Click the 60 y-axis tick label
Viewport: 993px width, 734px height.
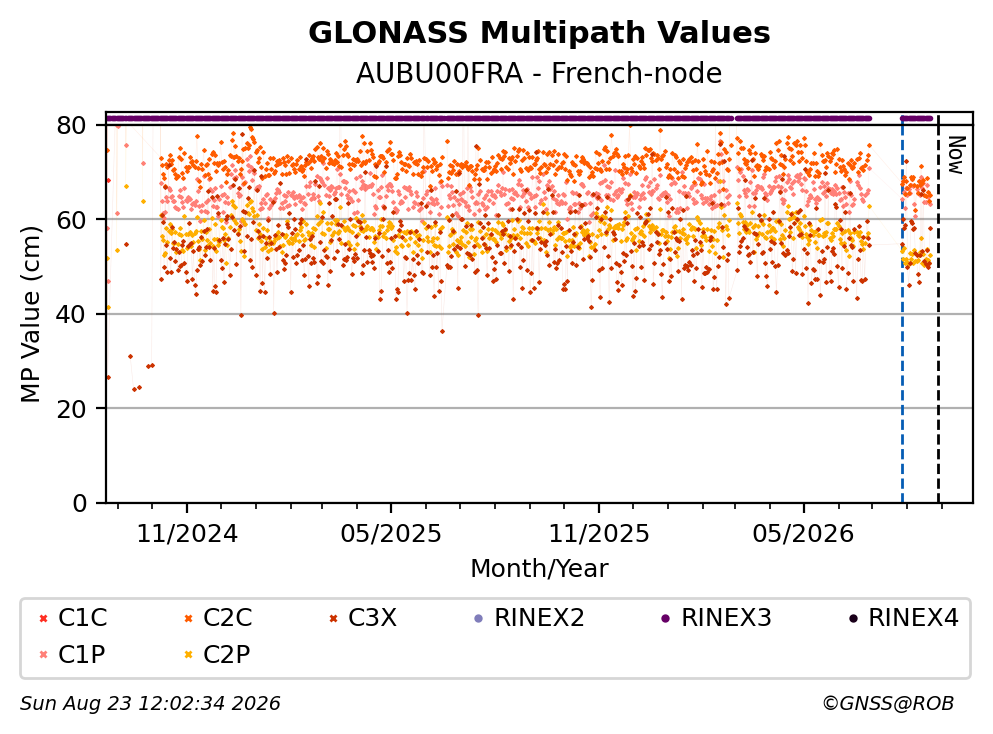click(72, 220)
